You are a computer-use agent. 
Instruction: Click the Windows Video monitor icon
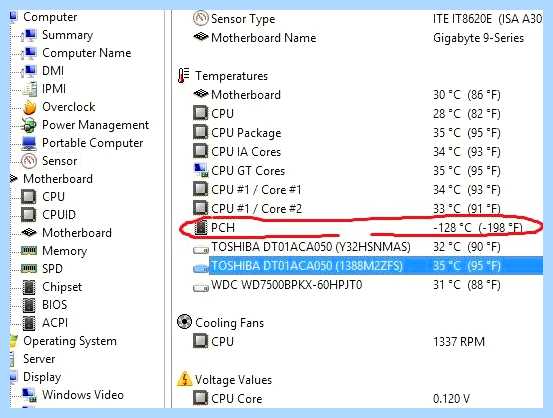29,395
